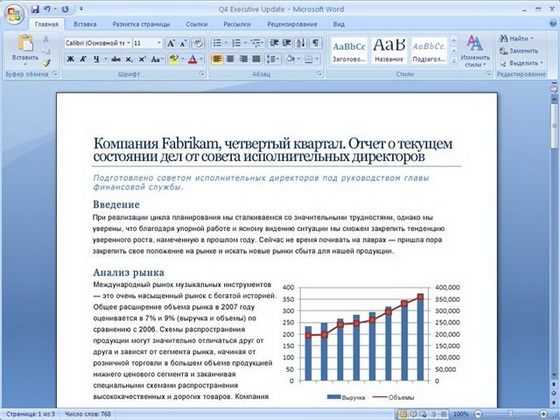Copy selection in the clipboard group
This screenshot has width=560, height=420.
coord(46,51)
